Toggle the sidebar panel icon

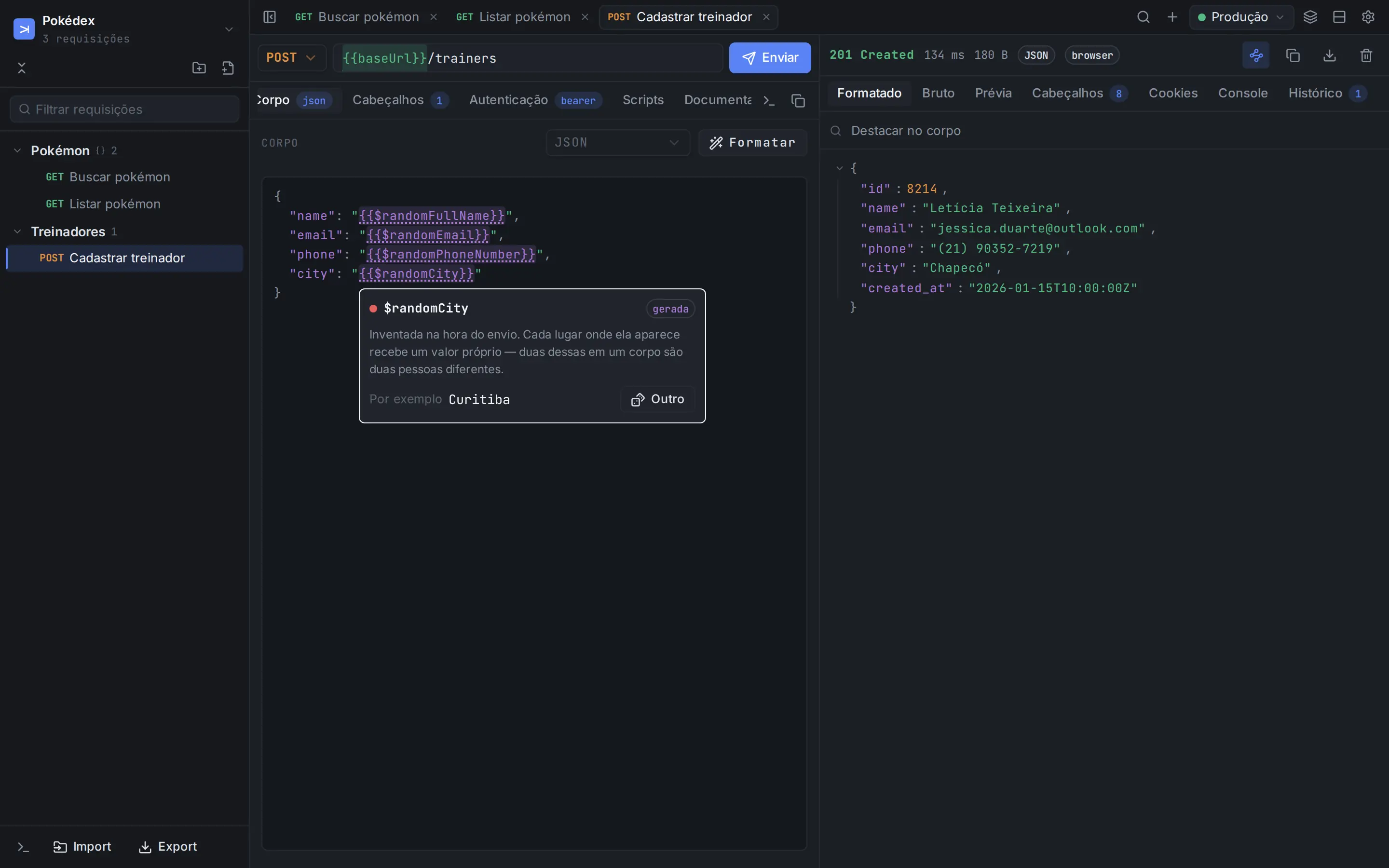(x=269, y=17)
